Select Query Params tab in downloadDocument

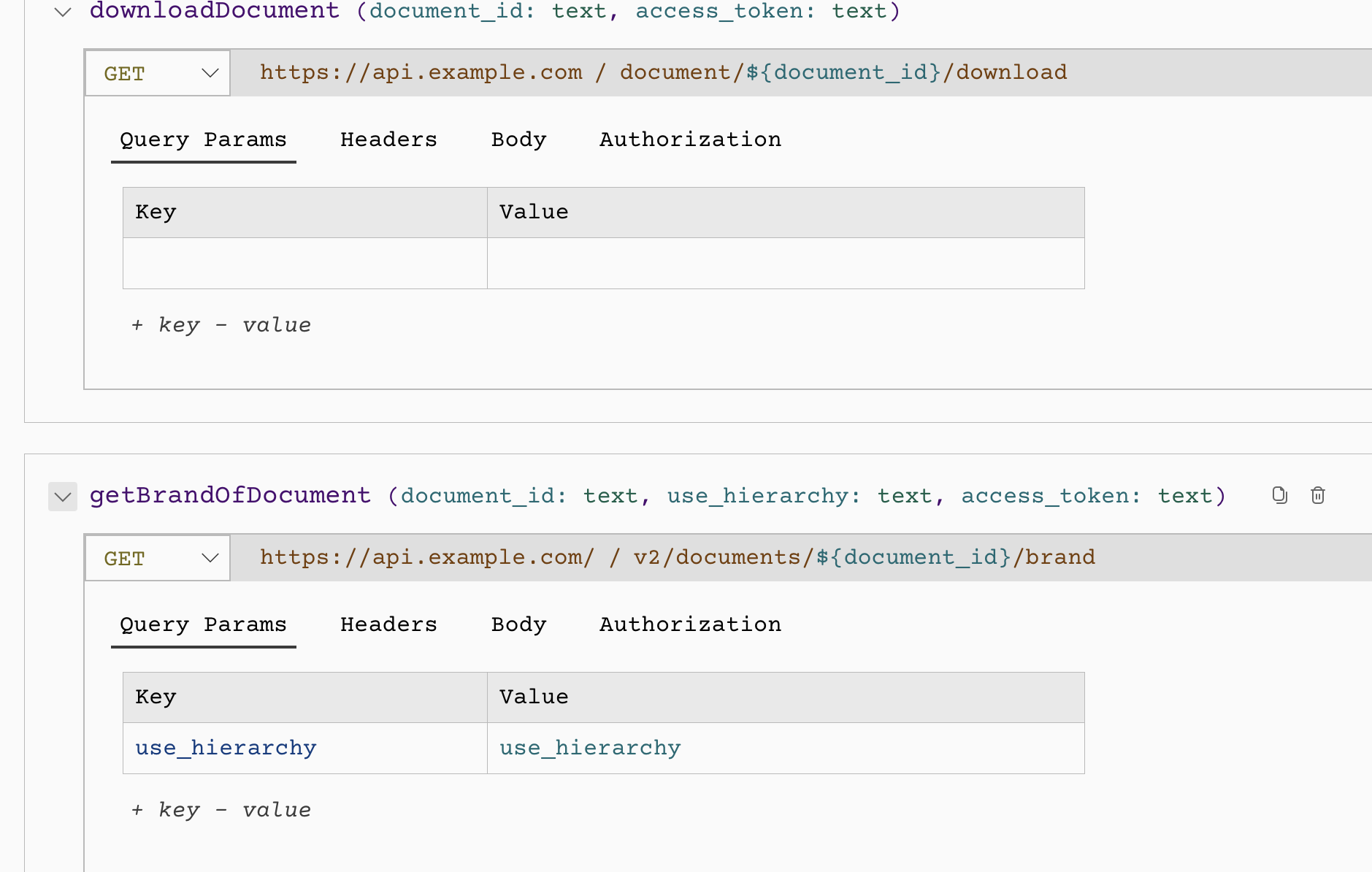[x=203, y=139]
